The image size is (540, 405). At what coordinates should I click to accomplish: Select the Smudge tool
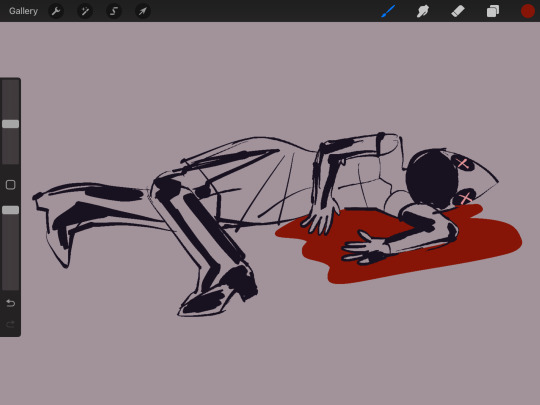[423, 11]
